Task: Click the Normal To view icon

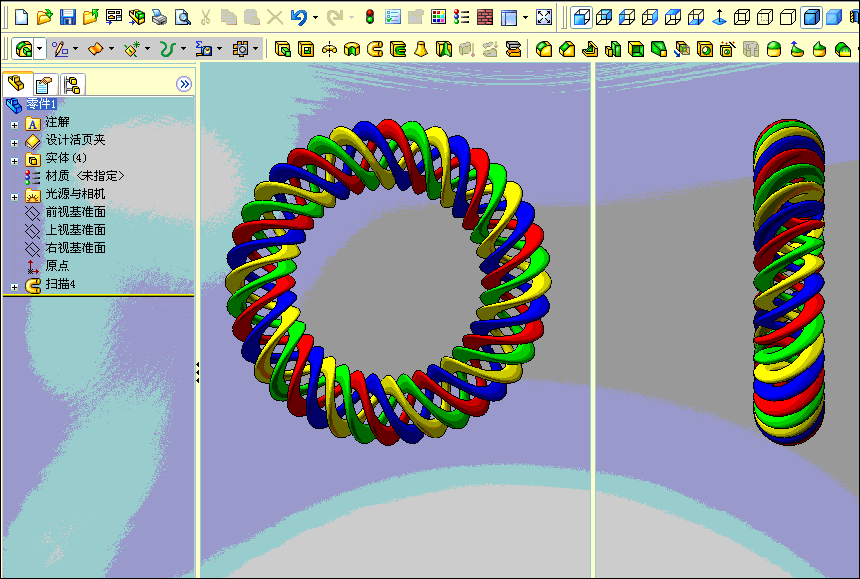Action: (x=719, y=17)
